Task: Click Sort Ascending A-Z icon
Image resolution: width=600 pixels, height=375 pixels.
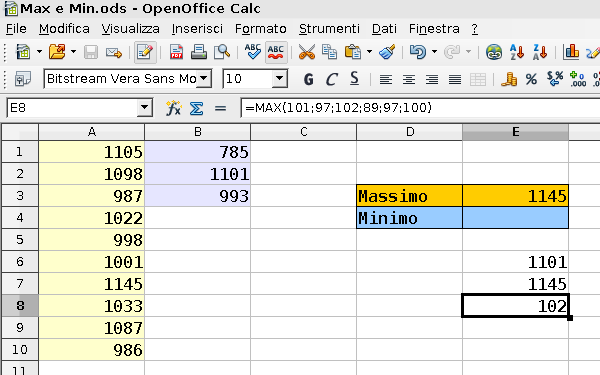Action: 517,52
